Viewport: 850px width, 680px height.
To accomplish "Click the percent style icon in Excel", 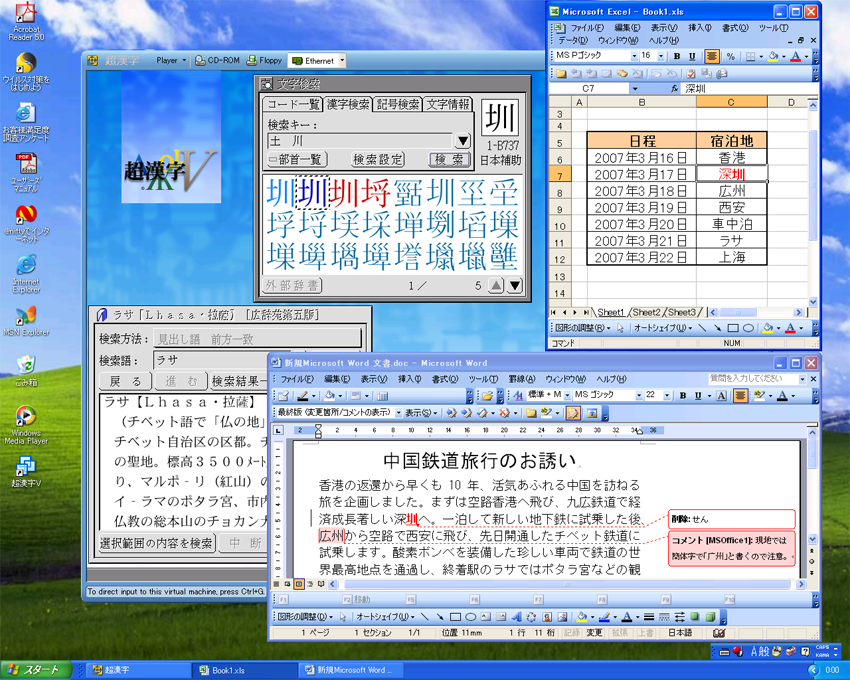I will click(730, 57).
